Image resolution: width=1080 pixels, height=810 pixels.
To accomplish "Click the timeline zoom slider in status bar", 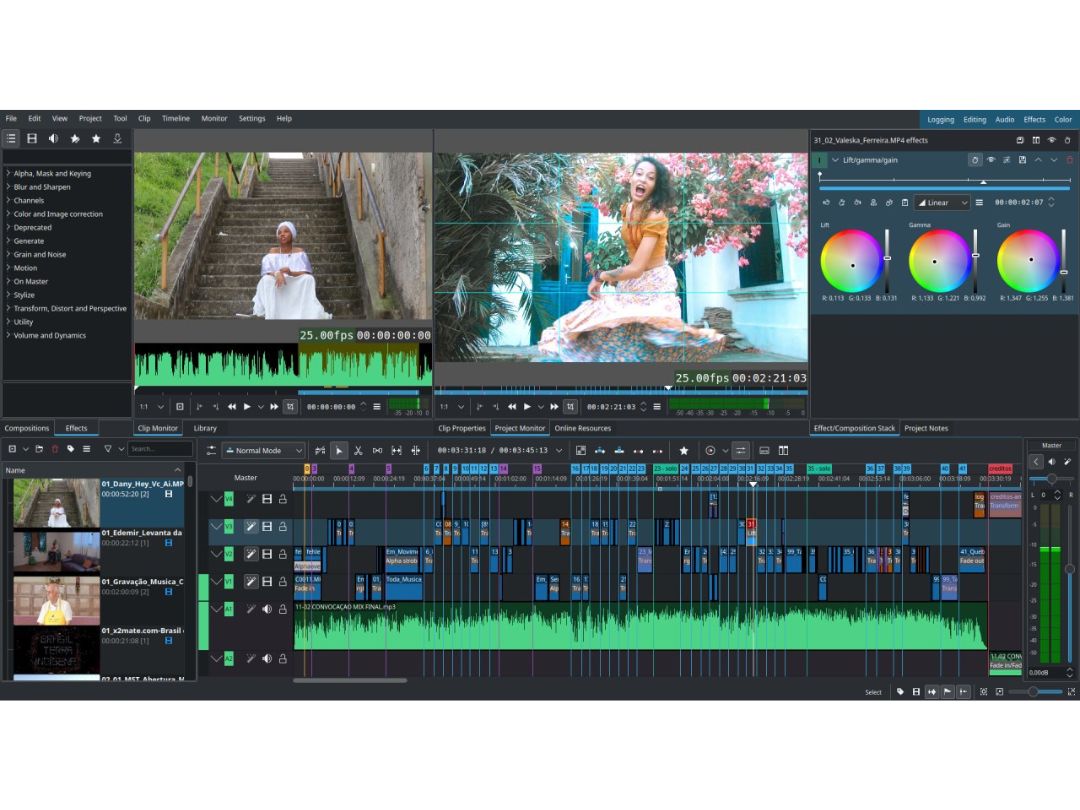I will pyautogui.click(x=1035, y=692).
